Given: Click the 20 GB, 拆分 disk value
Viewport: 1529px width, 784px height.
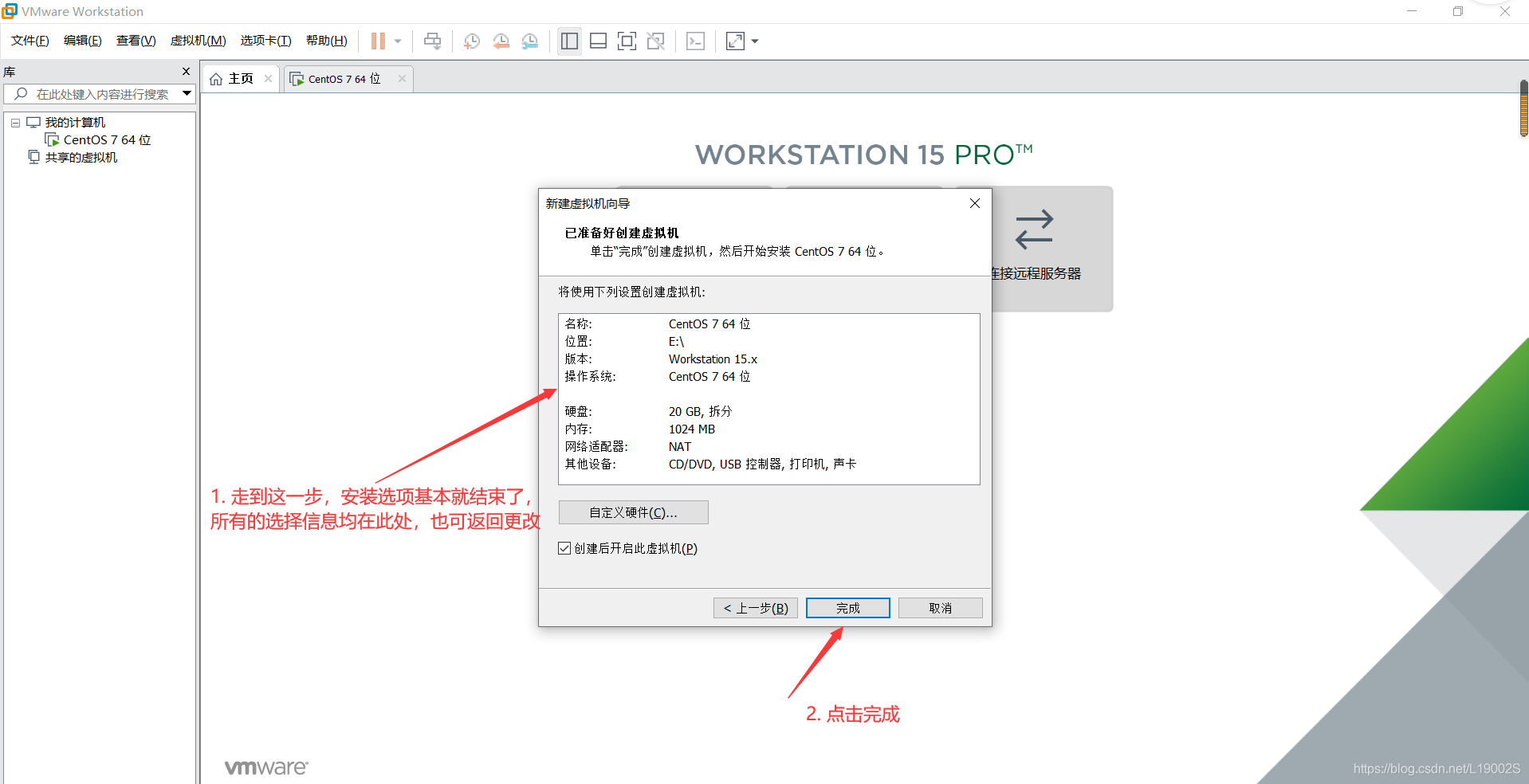Looking at the screenshot, I should click(700, 412).
